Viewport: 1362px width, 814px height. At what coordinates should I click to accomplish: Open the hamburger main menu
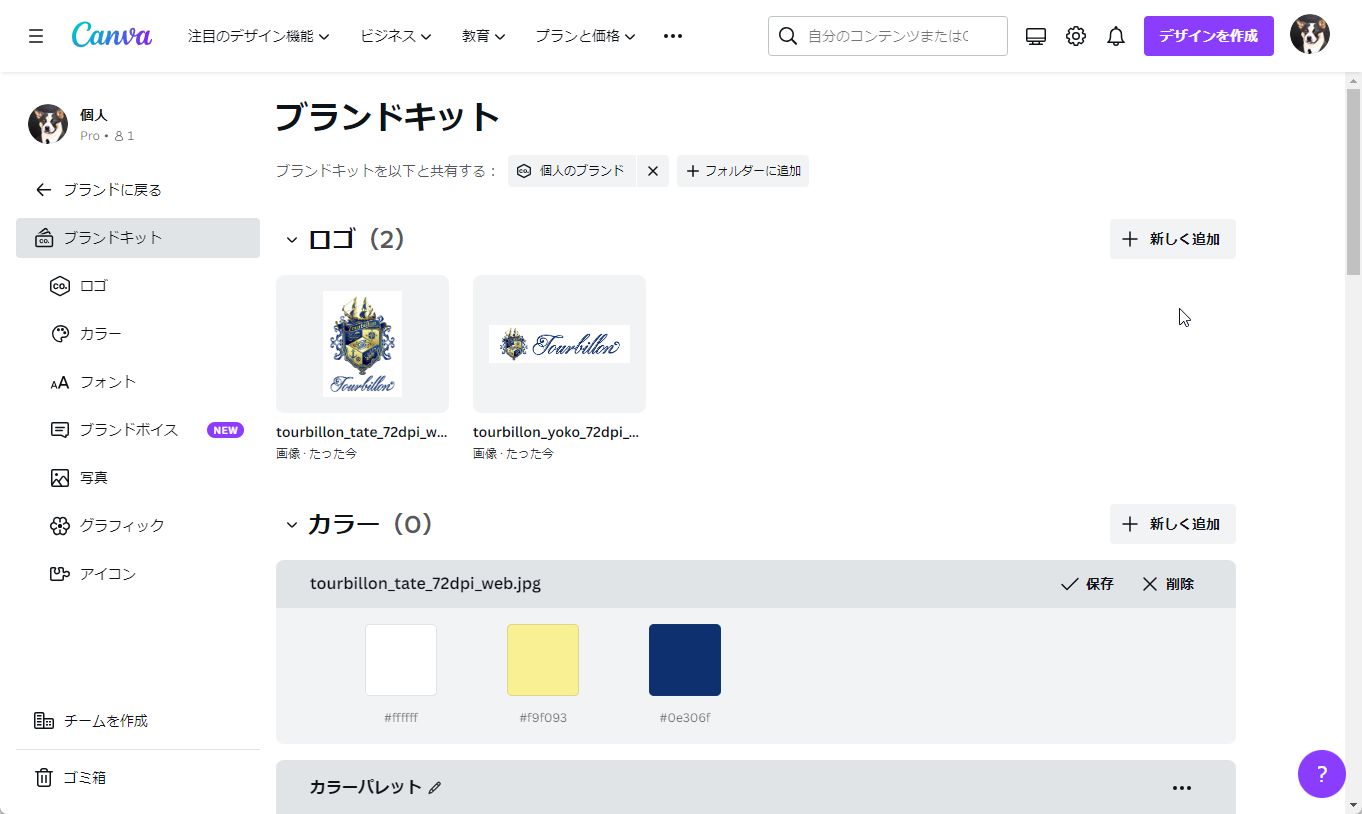click(x=36, y=36)
